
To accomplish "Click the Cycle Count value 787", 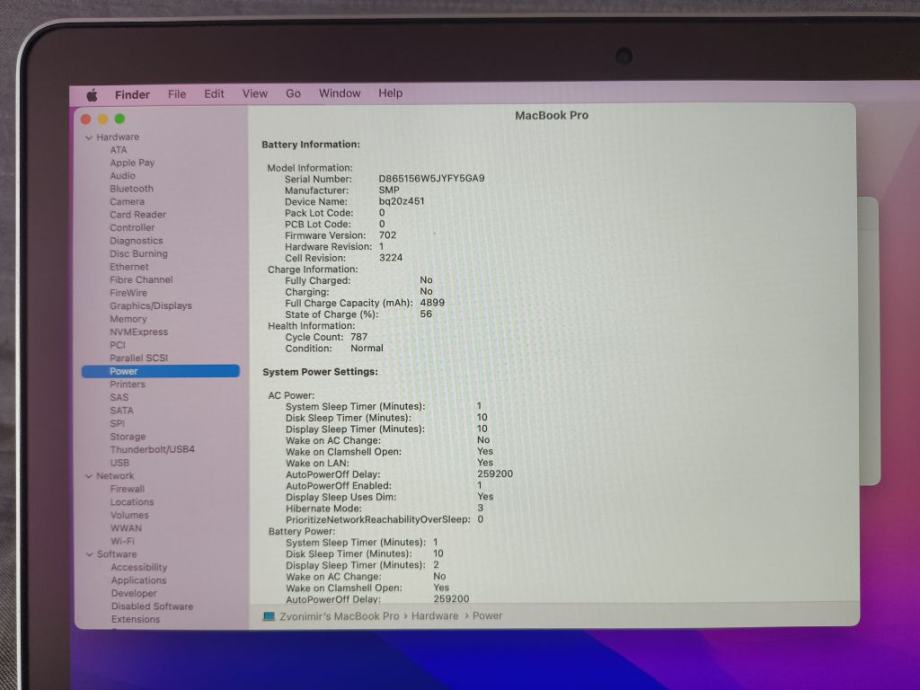I will [x=358, y=337].
